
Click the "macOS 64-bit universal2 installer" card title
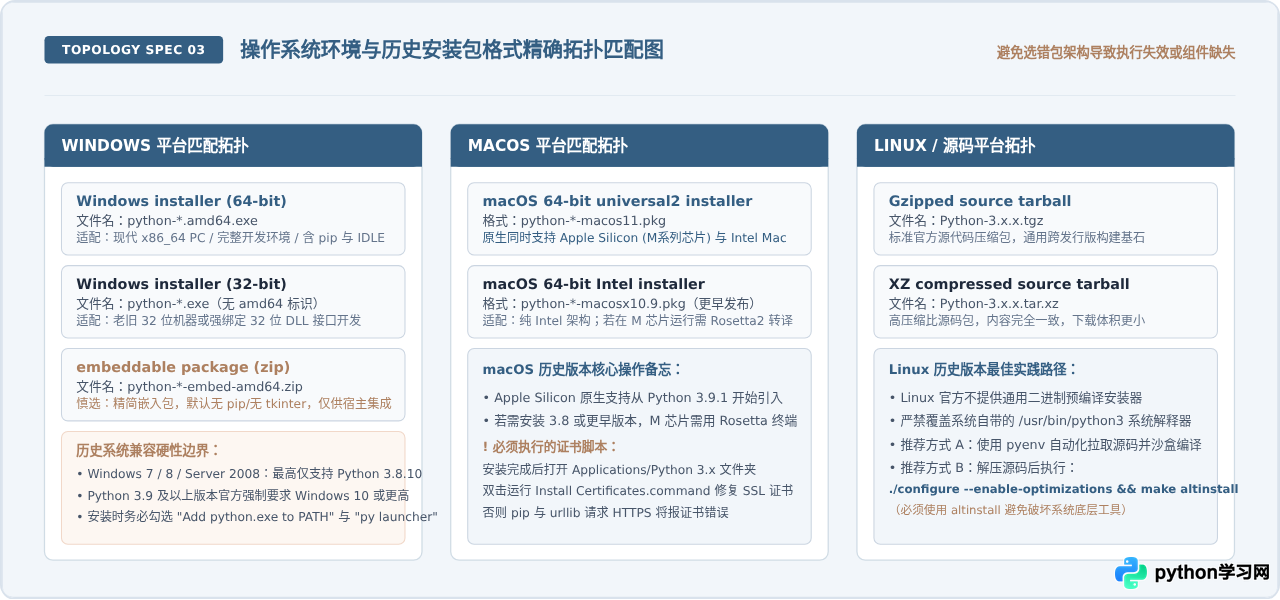tap(617, 201)
